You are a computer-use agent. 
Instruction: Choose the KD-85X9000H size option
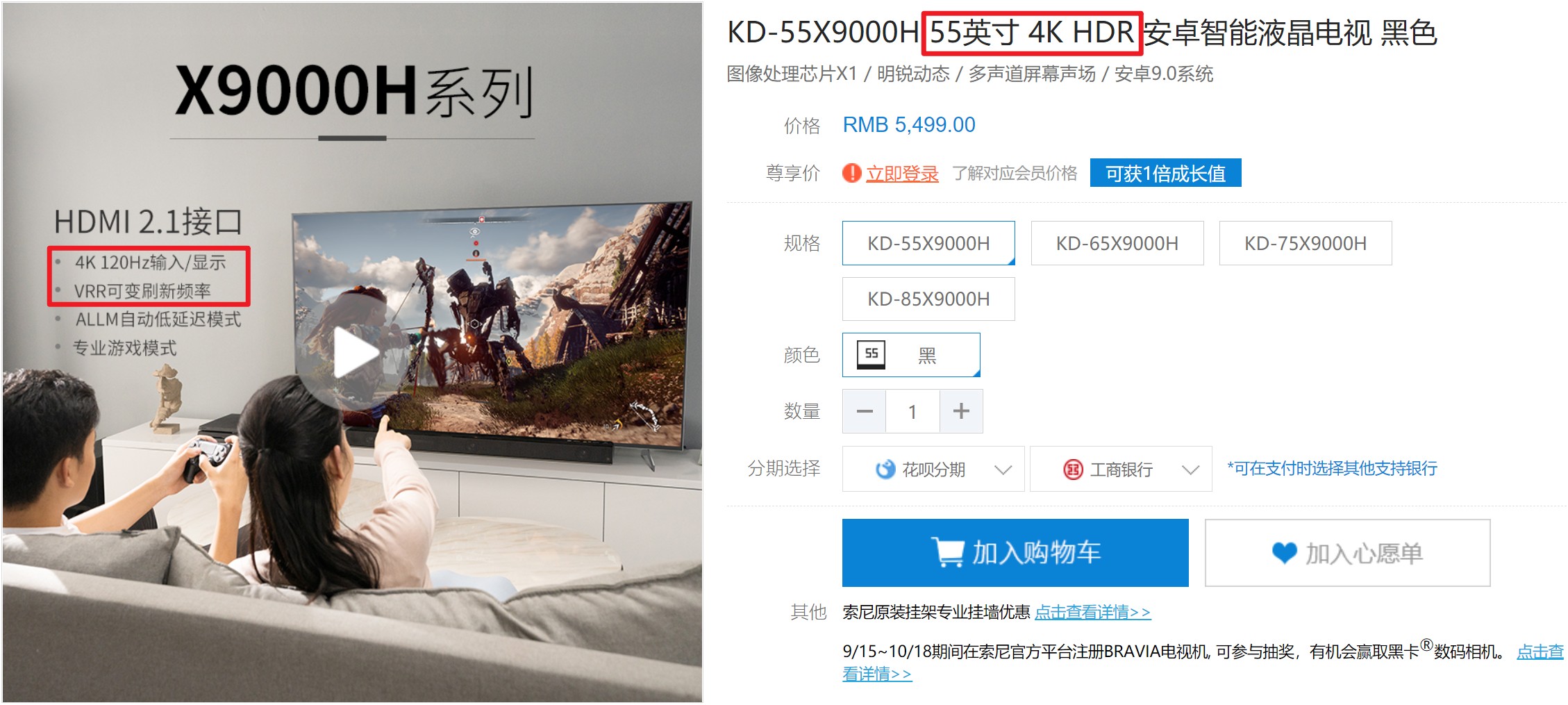coord(928,299)
